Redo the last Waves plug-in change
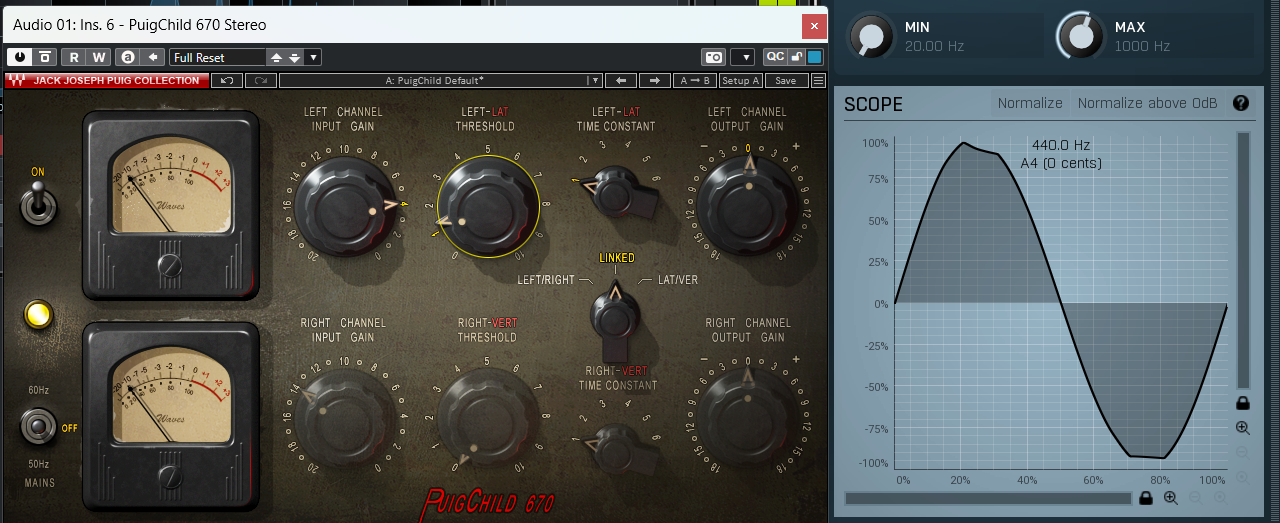 click(260, 81)
